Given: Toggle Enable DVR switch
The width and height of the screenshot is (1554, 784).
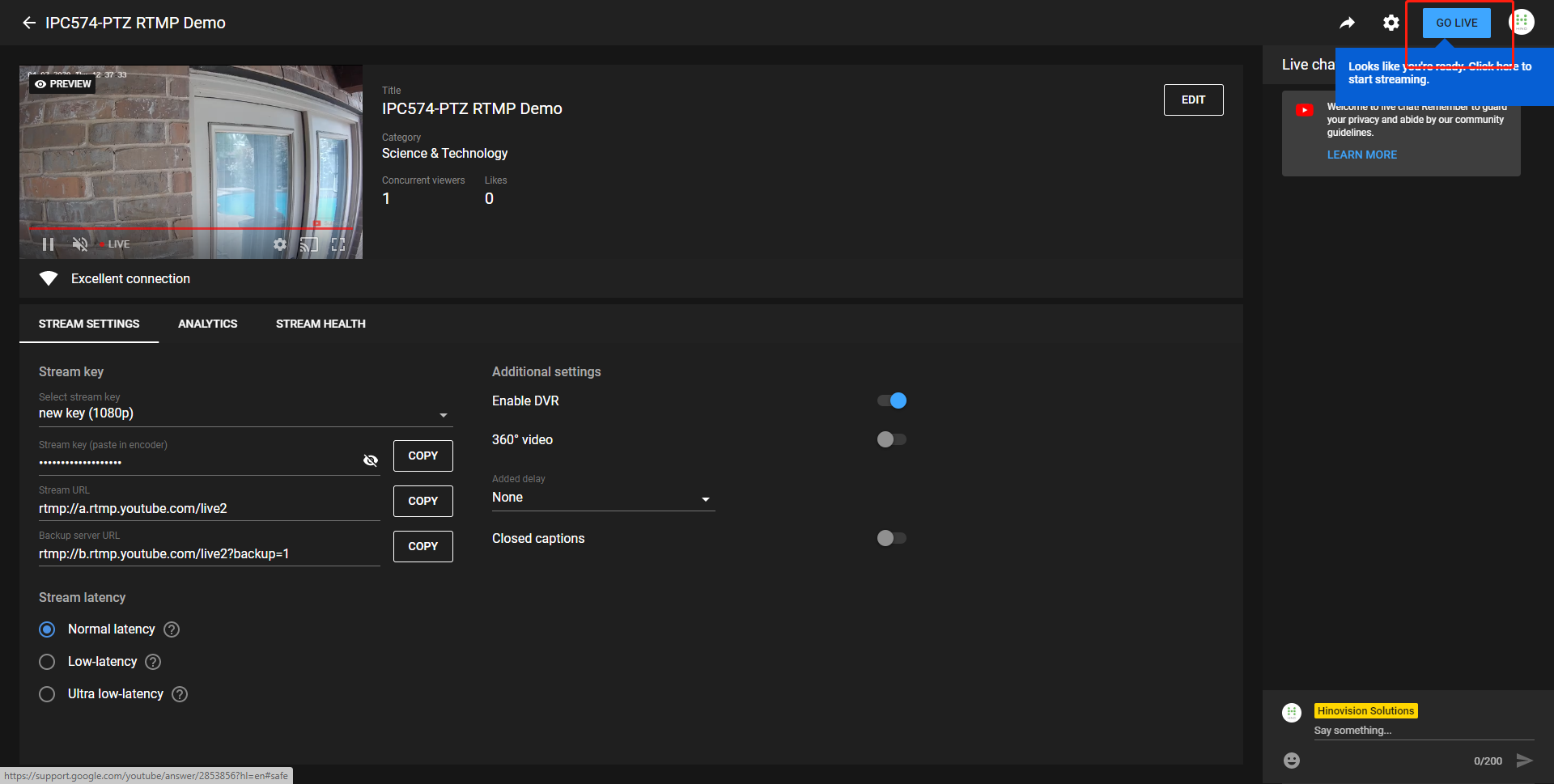Looking at the screenshot, I should point(892,400).
